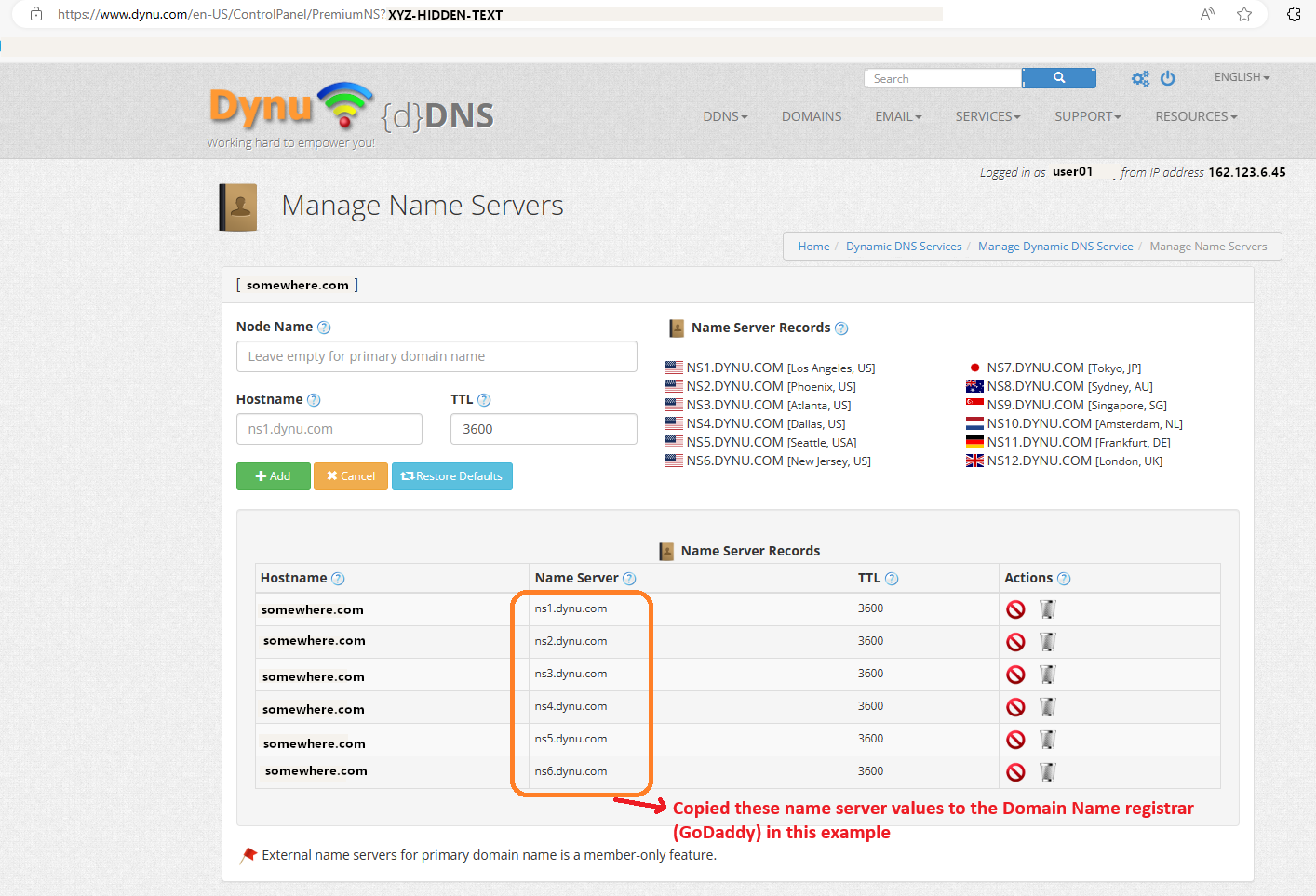Open Manage Dynamic DNS Service breadcrumb
The height and width of the screenshot is (896, 1316).
click(1055, 247)
